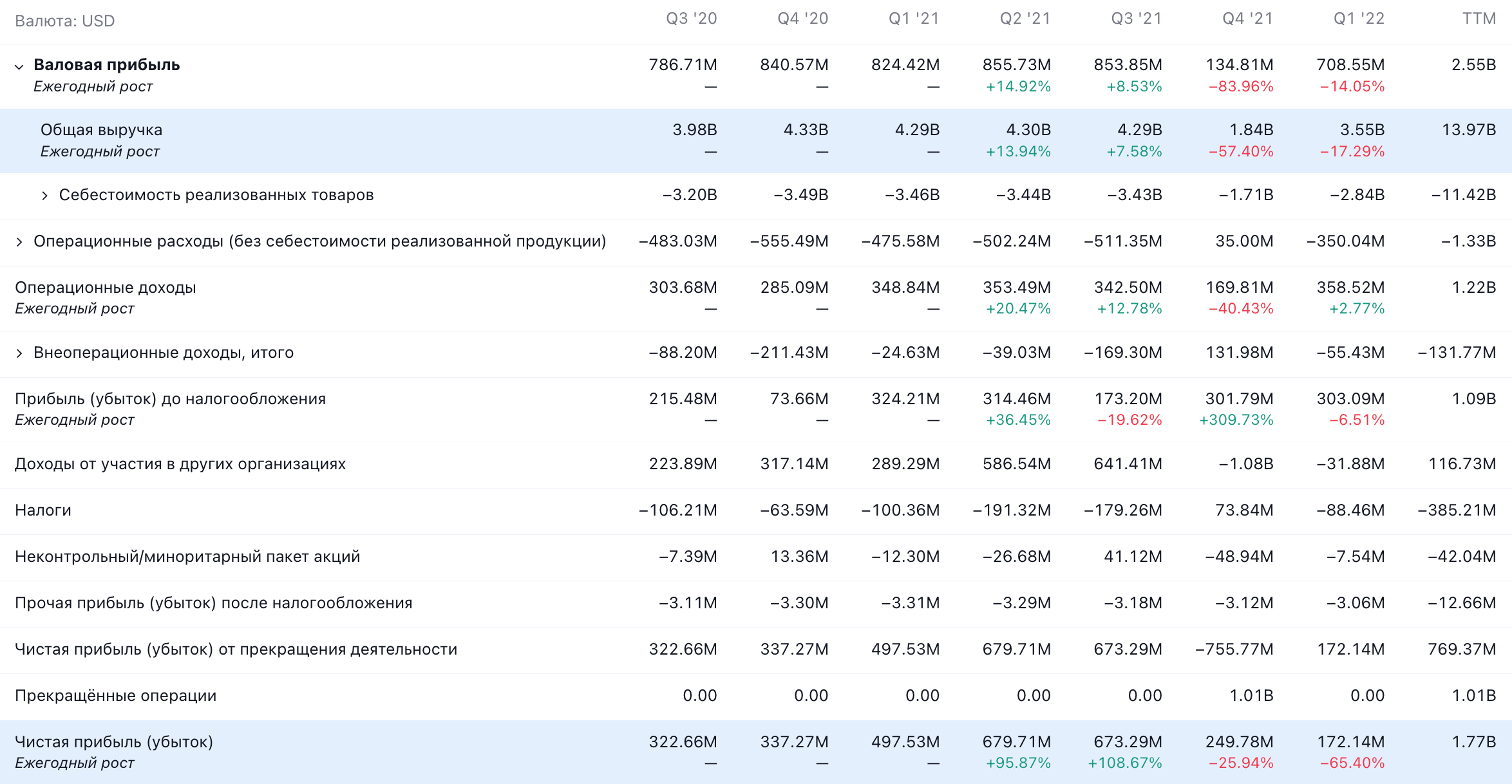Click discontinued operations Q4 '21 value 1.01B

[x=1251, y=696]
